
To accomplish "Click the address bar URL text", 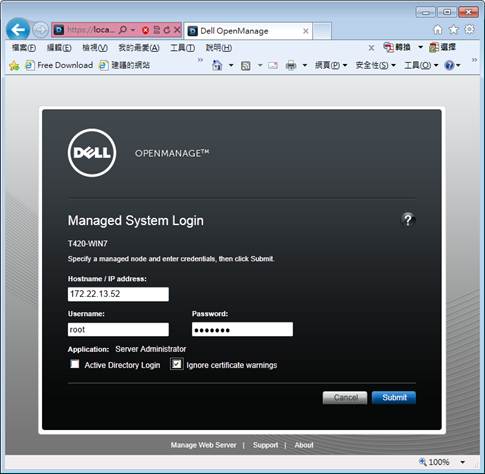I will 91,30.
